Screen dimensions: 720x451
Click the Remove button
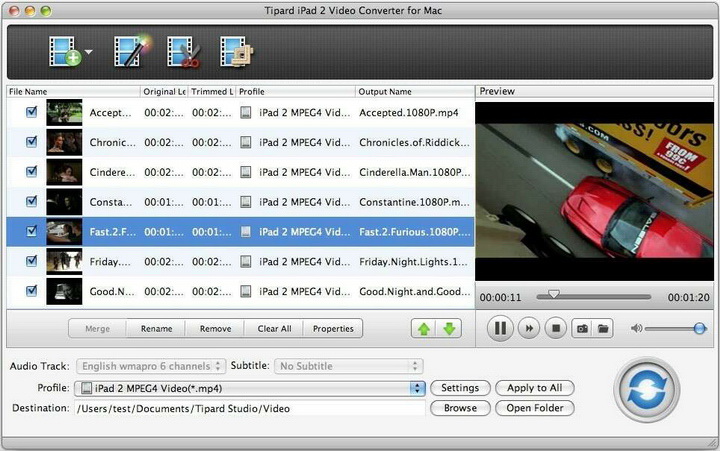click(215, 328)
